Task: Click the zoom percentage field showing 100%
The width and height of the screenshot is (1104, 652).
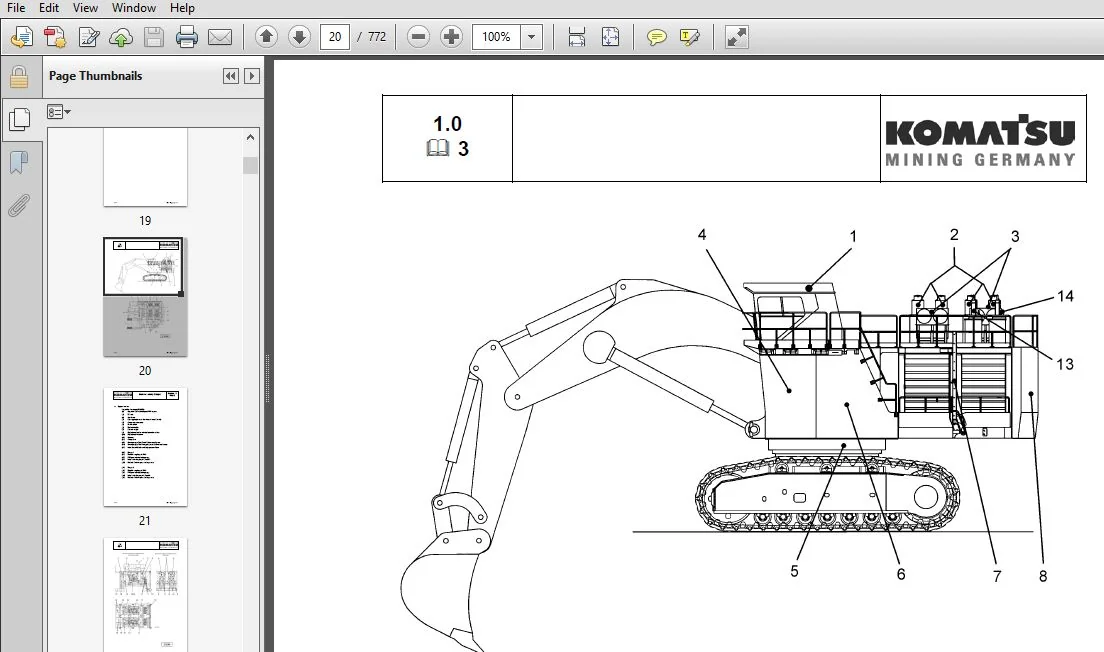Action: pyautogui.click(x=496, y=37)
